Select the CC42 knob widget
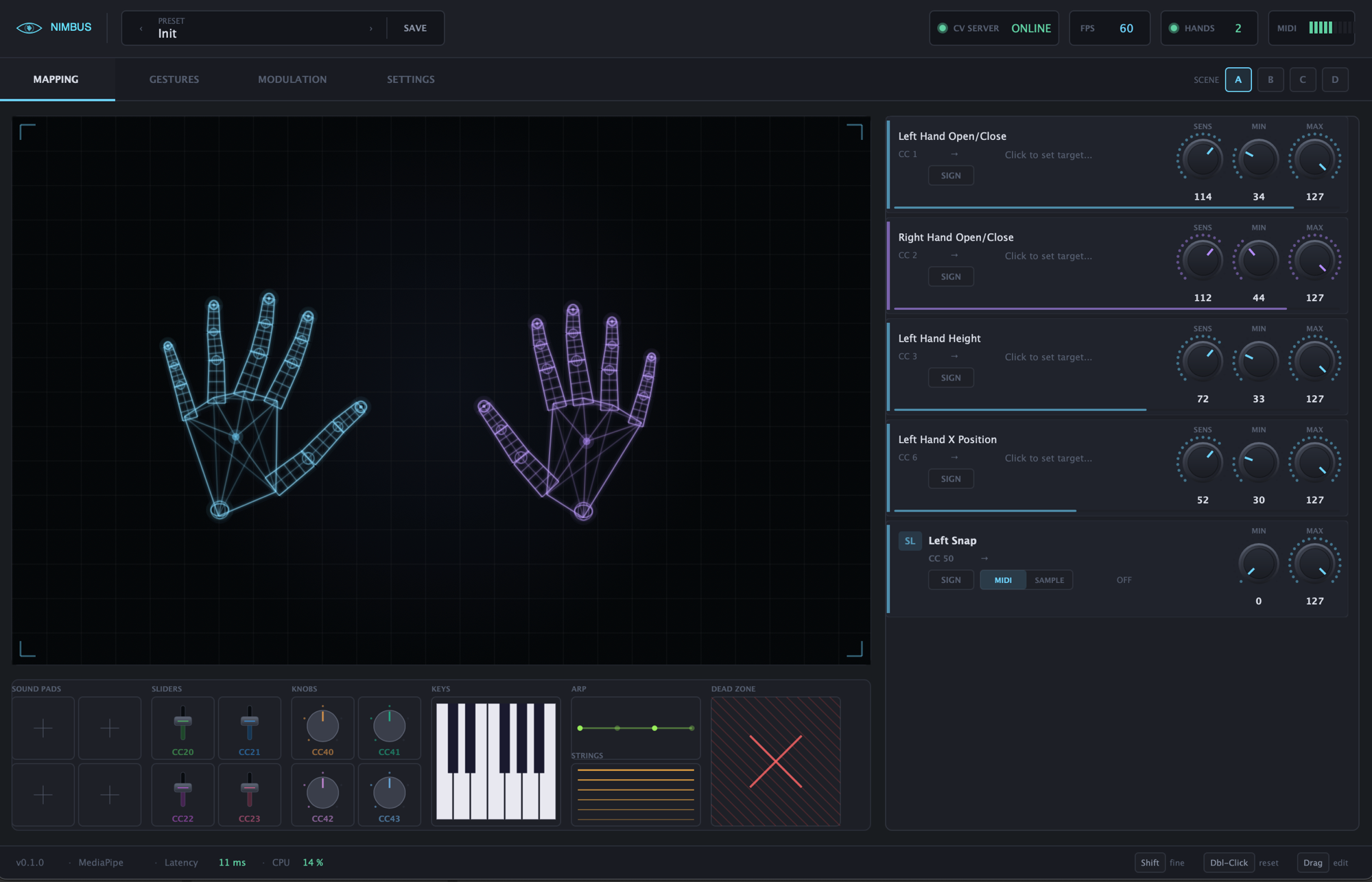 tap(322, 795)
